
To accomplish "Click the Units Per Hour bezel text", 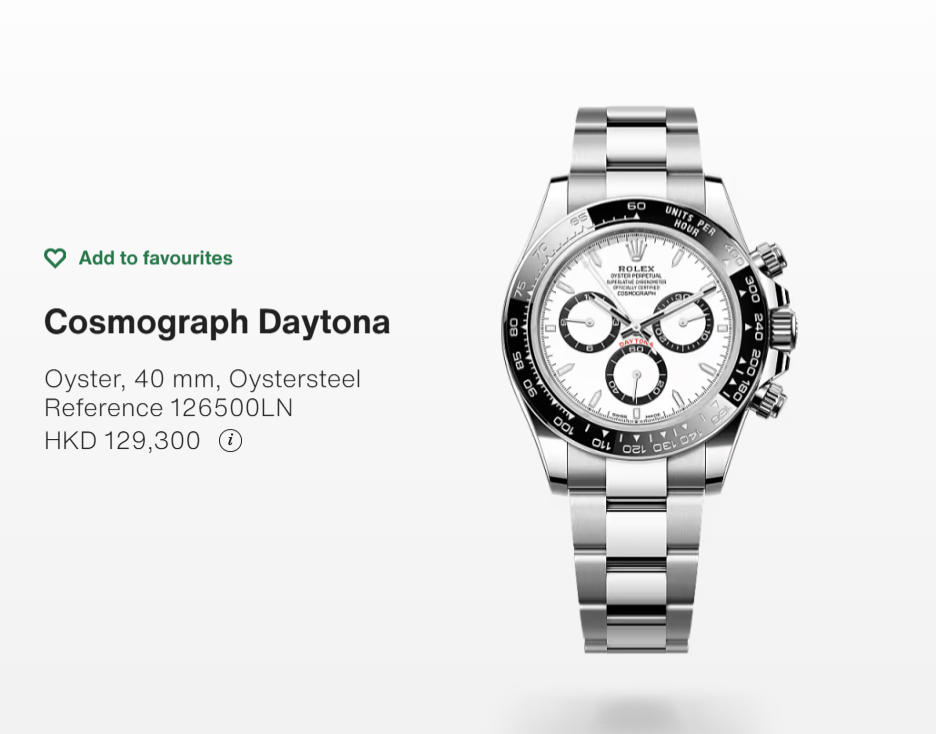I will 689,222.
